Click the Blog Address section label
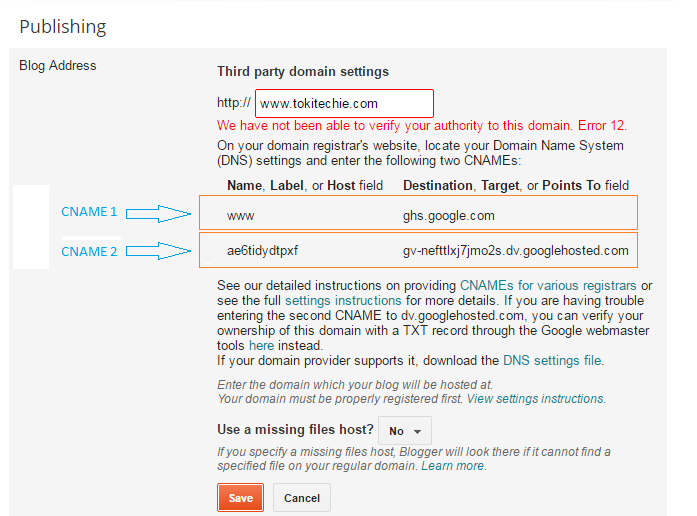 58,66
